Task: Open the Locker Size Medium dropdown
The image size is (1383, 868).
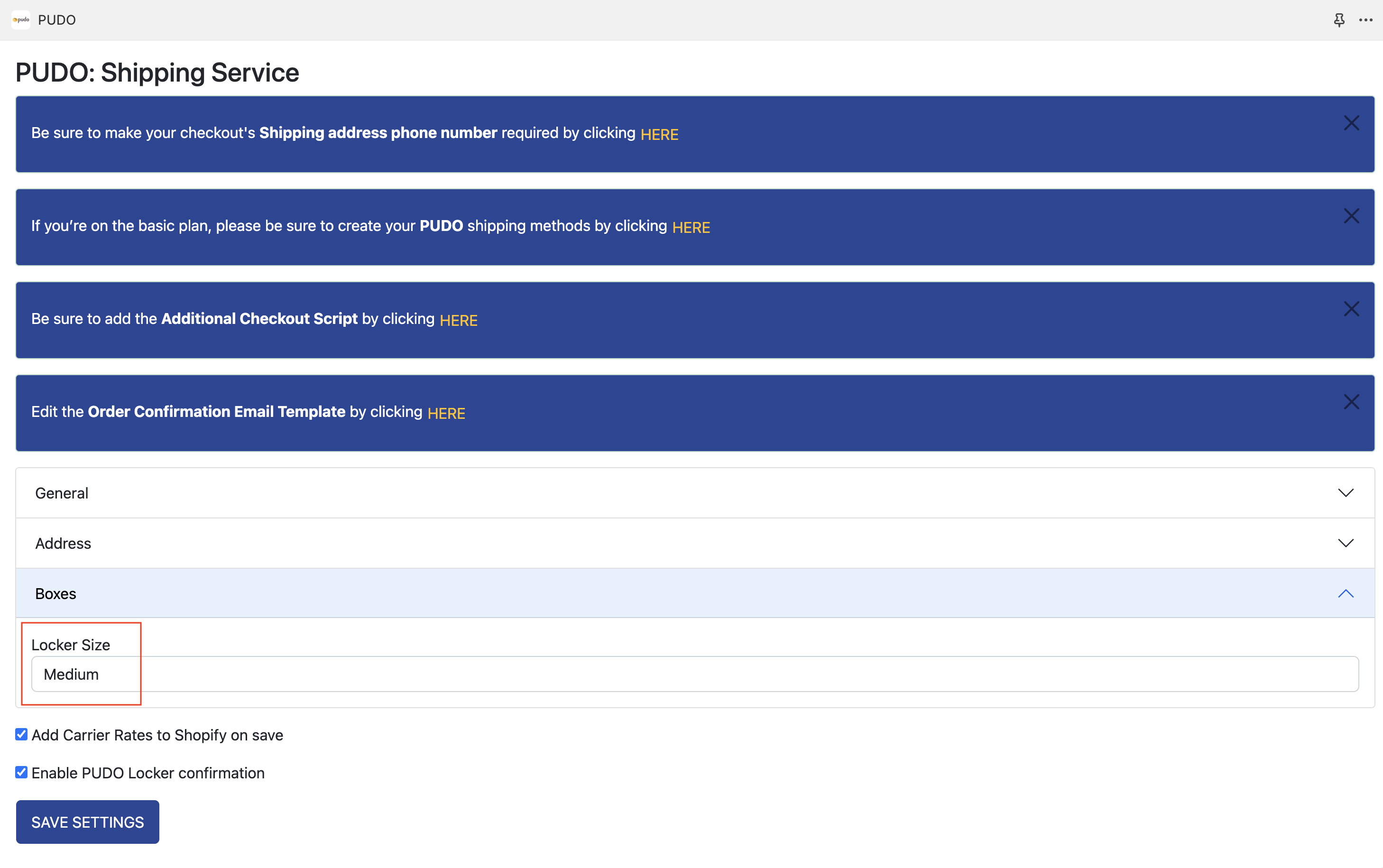Action: [x=695, y=674]
